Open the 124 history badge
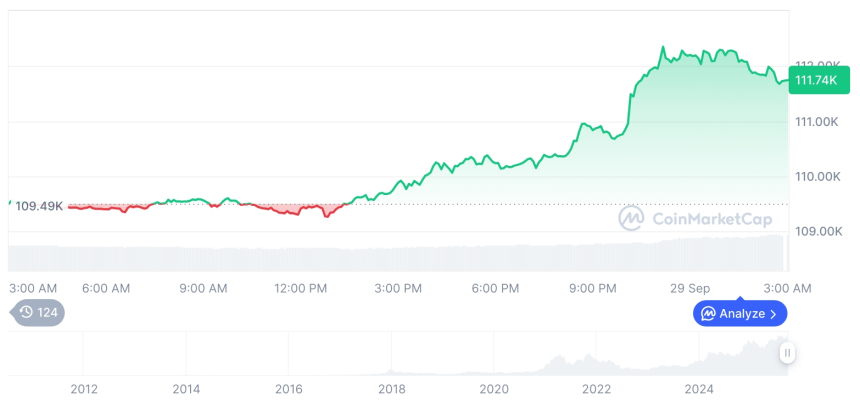Screen dimensions: 860x401 click(39, 312)
